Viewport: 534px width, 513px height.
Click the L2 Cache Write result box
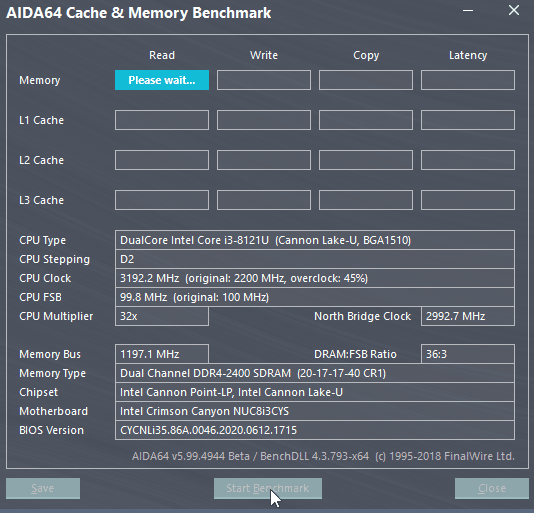tap(264, 160)
